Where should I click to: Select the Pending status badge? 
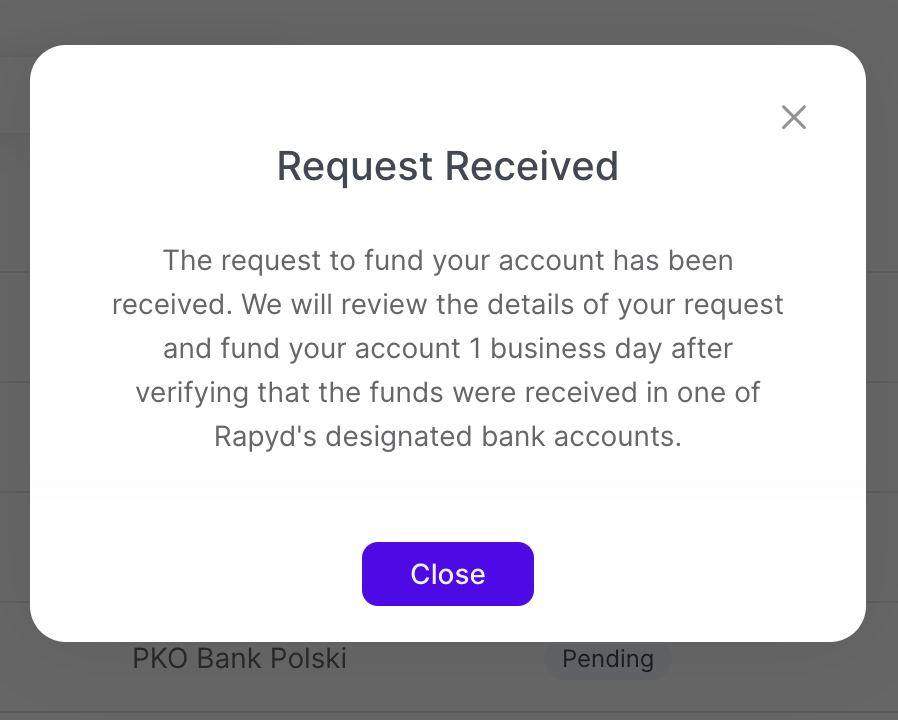(x=607, y=659)
